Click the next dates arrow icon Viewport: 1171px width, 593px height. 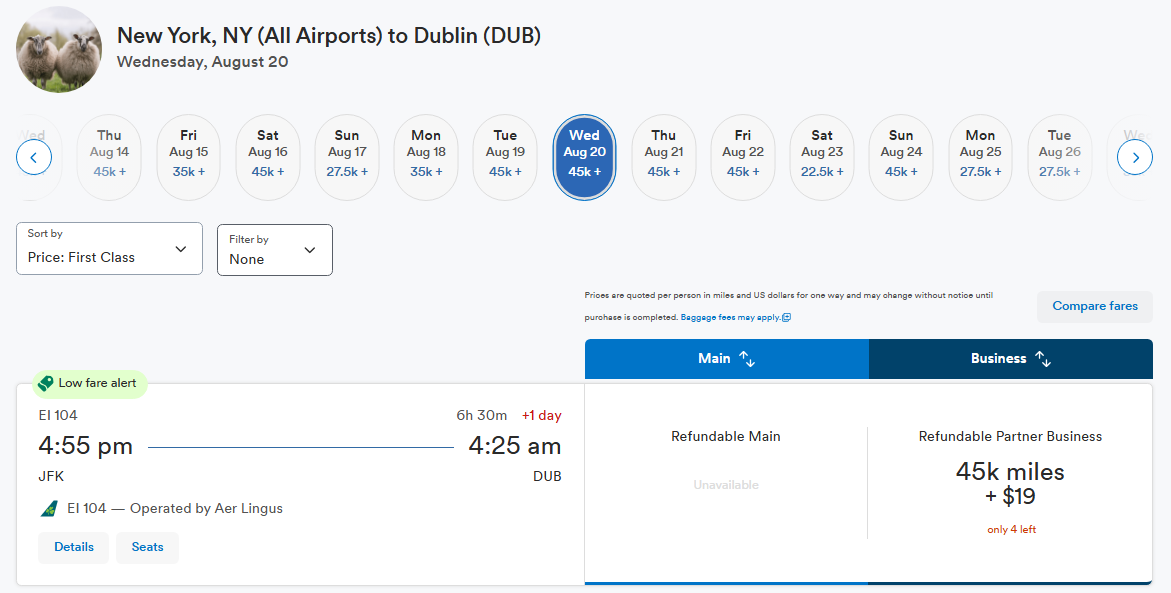pyautogui.click(x=1134, y=158)
